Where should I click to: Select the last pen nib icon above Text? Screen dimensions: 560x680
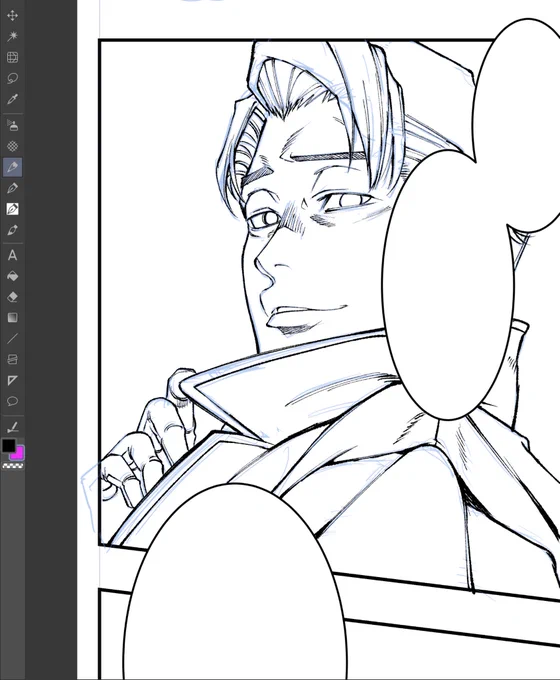(x=12, y=230)
